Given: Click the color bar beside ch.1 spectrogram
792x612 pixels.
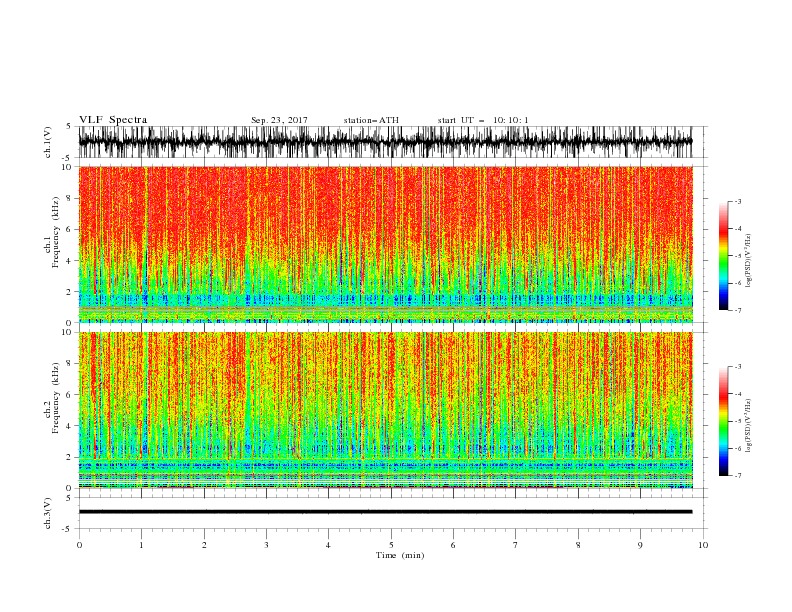Looking at the screenshot, I should (x=723, y=256).
